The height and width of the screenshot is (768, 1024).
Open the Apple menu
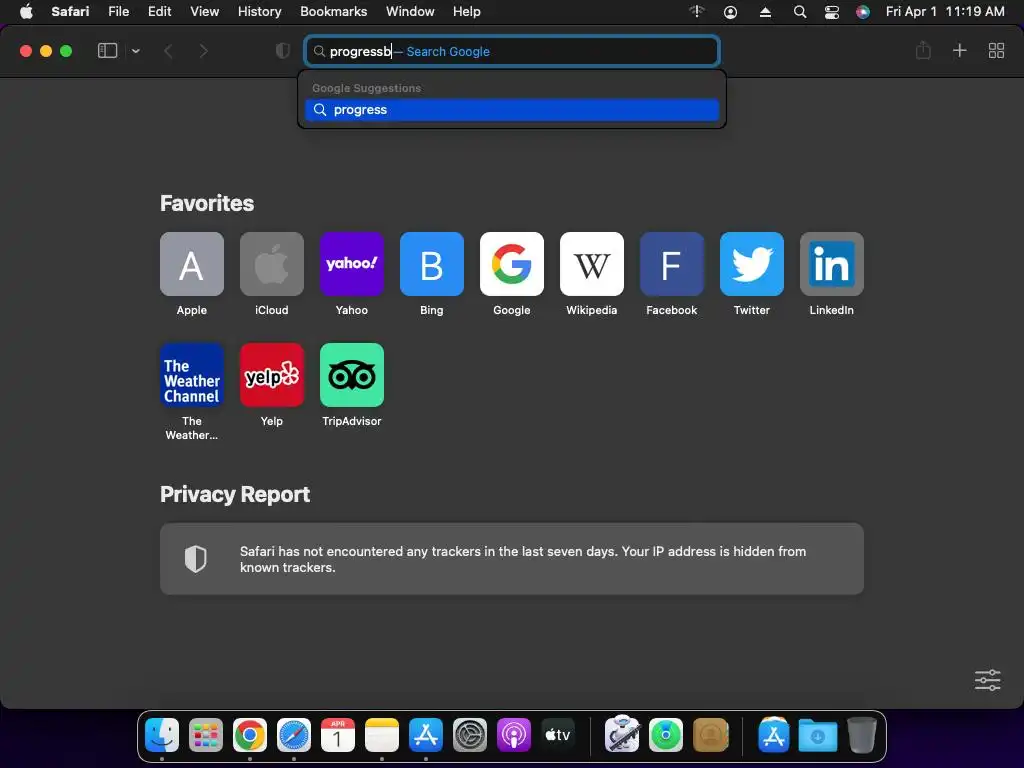[26, 11]
